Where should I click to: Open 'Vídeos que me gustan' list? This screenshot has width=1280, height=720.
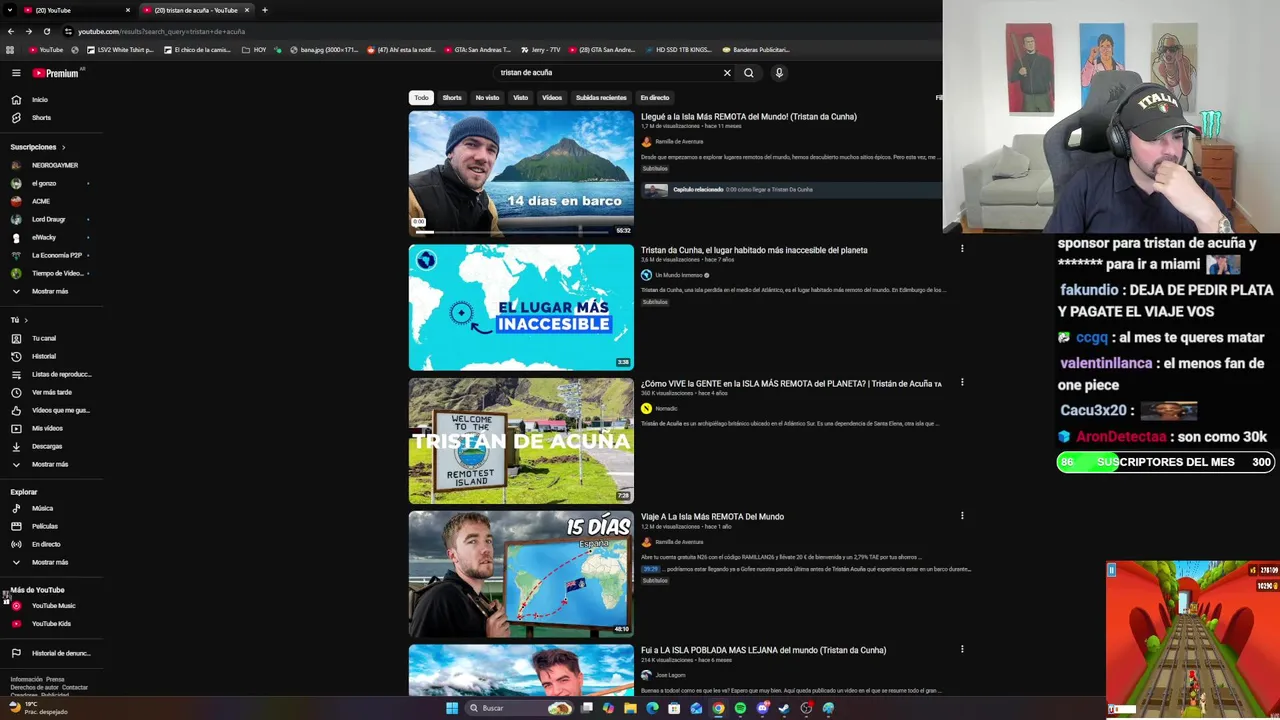point(60,410)
